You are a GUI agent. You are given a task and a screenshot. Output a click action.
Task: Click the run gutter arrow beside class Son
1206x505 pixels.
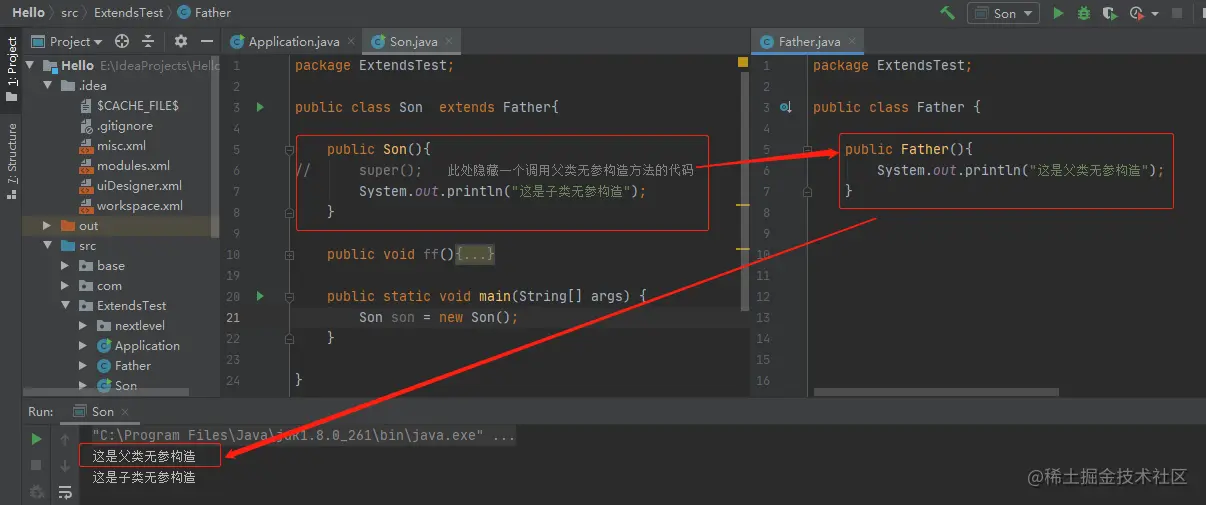(260, 107)
